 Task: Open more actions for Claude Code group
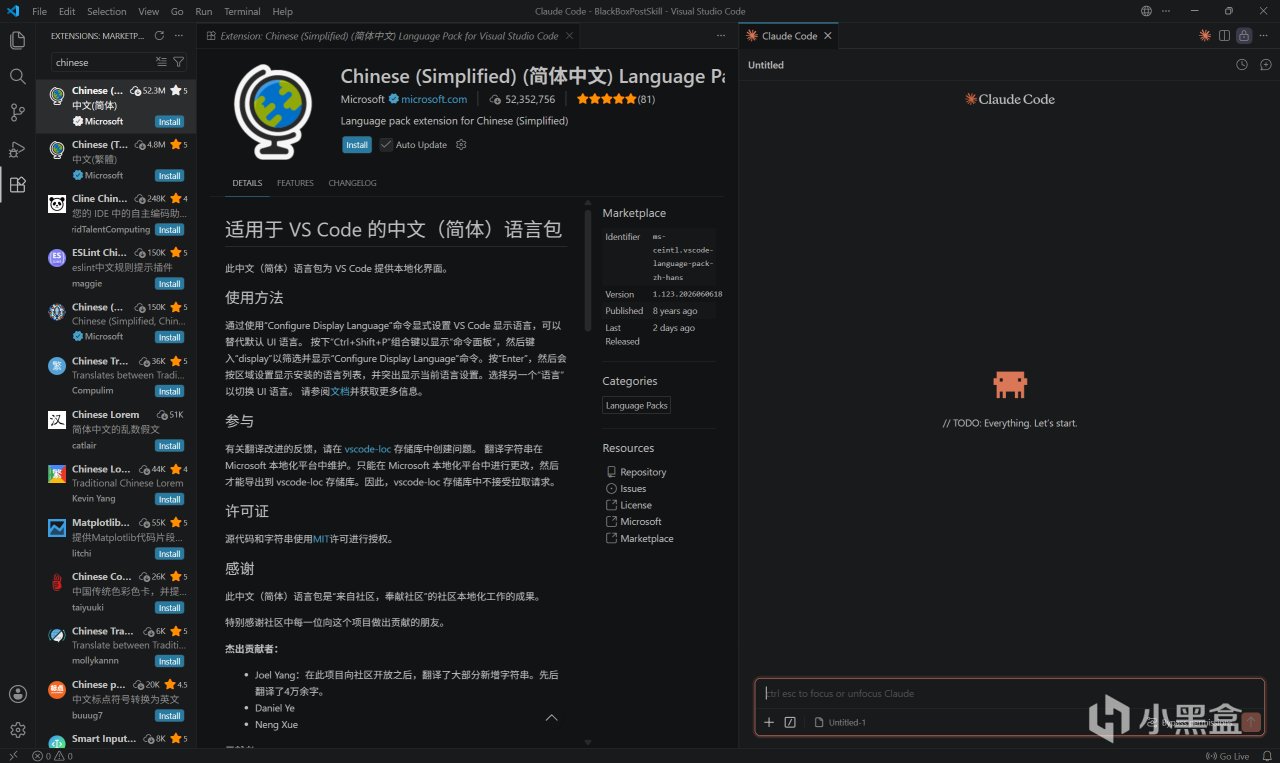click(x=1263, y=35)
